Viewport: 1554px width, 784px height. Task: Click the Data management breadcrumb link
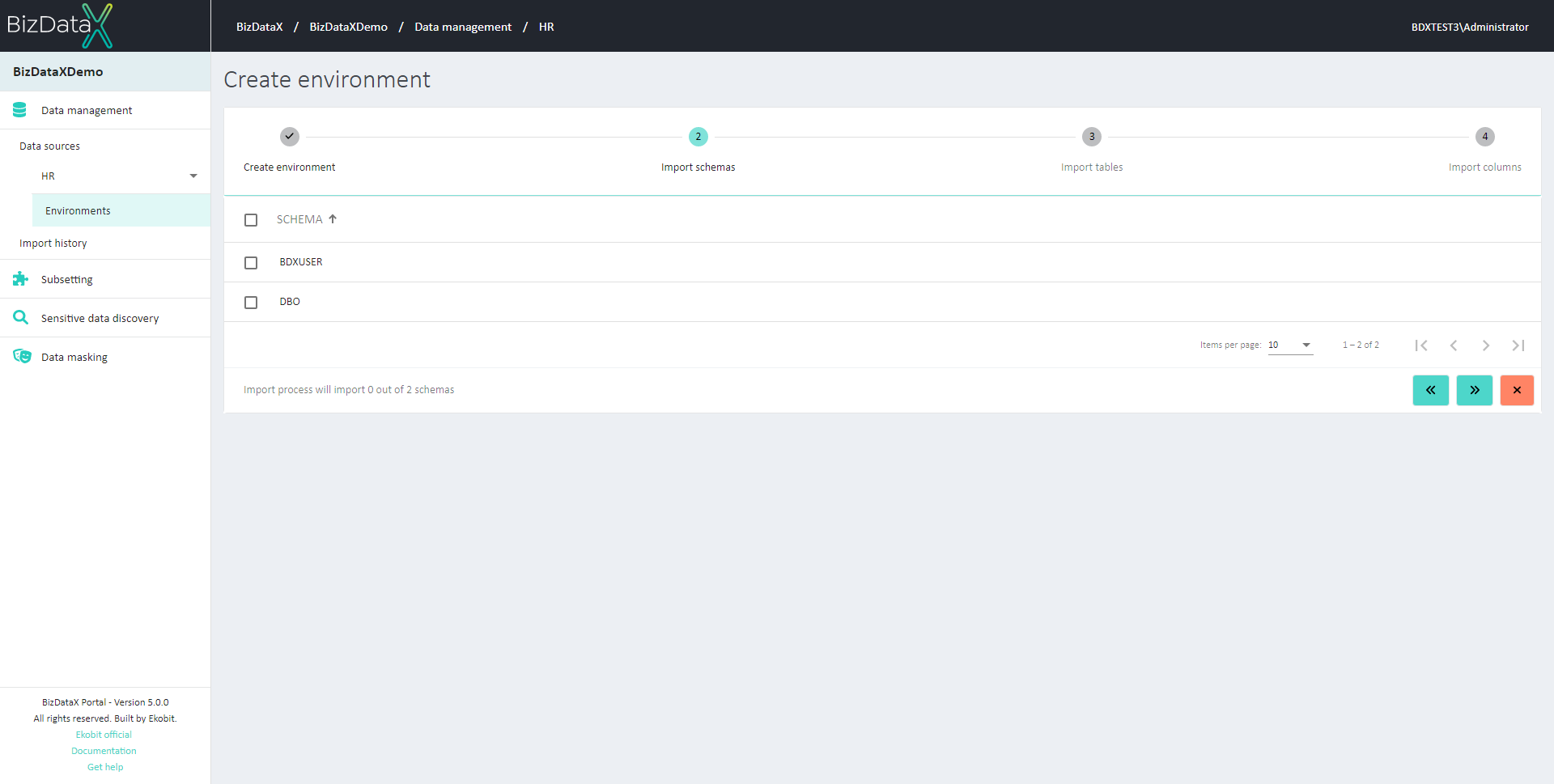tap(463, 27)
